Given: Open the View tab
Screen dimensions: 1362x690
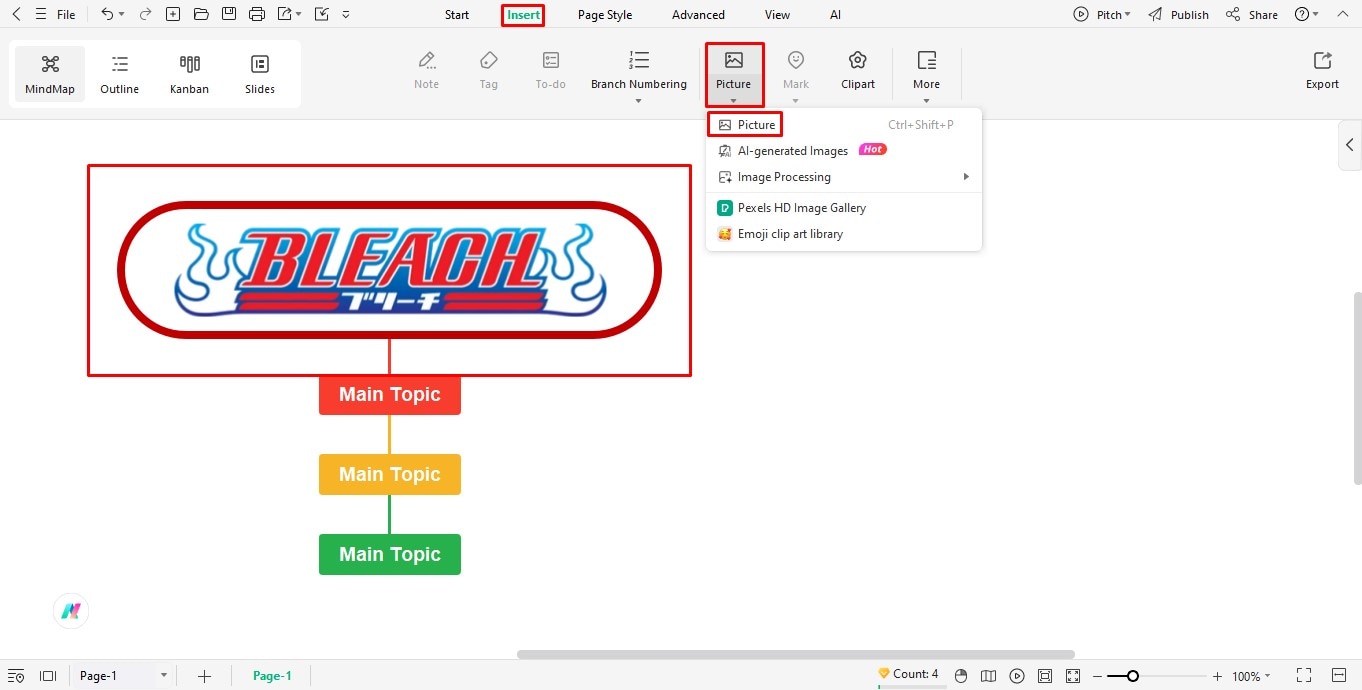Looking at the screenshot, I should [x=777, y=15].
